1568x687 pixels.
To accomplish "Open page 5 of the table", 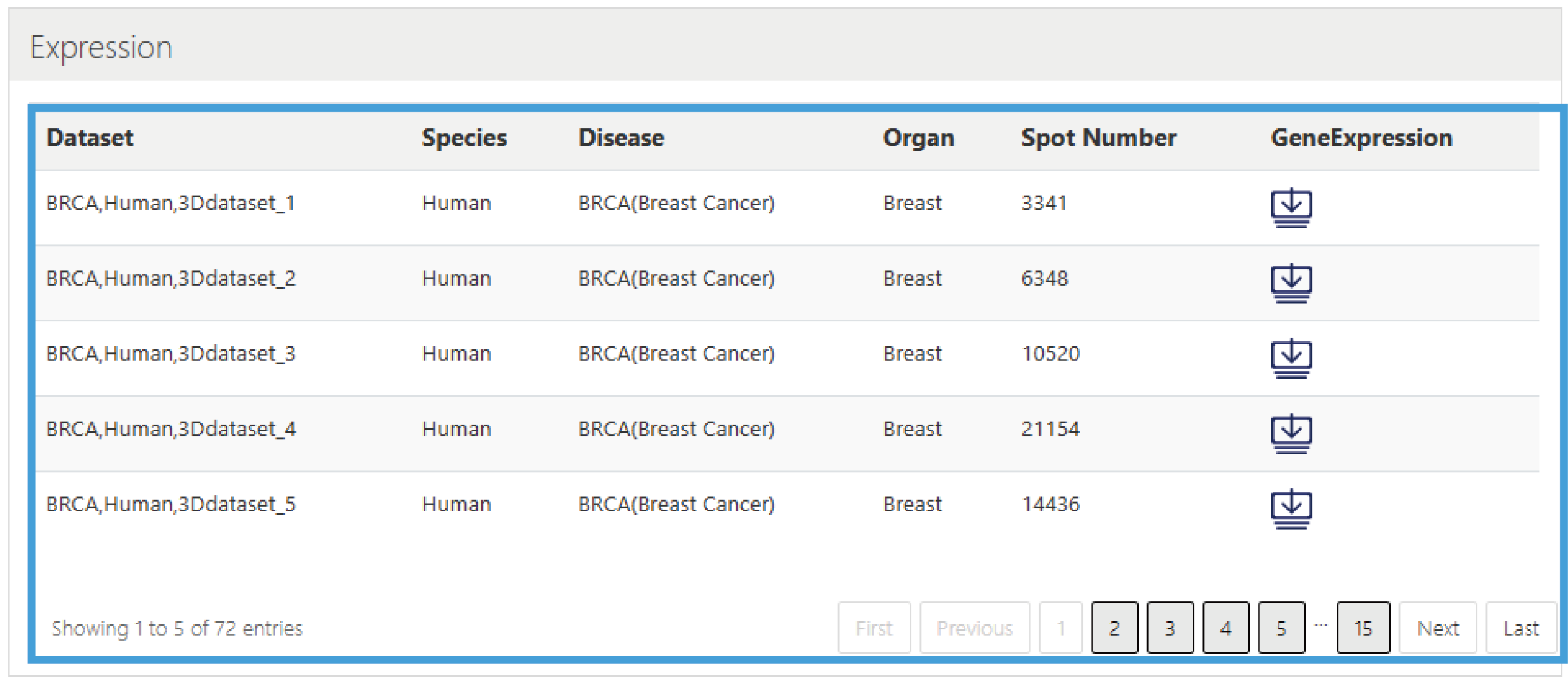I will coord(1282,628).
